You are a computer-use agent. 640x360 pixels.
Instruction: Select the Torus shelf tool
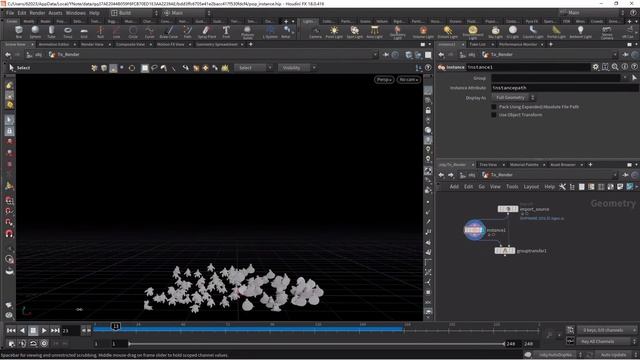coord(68,31)
